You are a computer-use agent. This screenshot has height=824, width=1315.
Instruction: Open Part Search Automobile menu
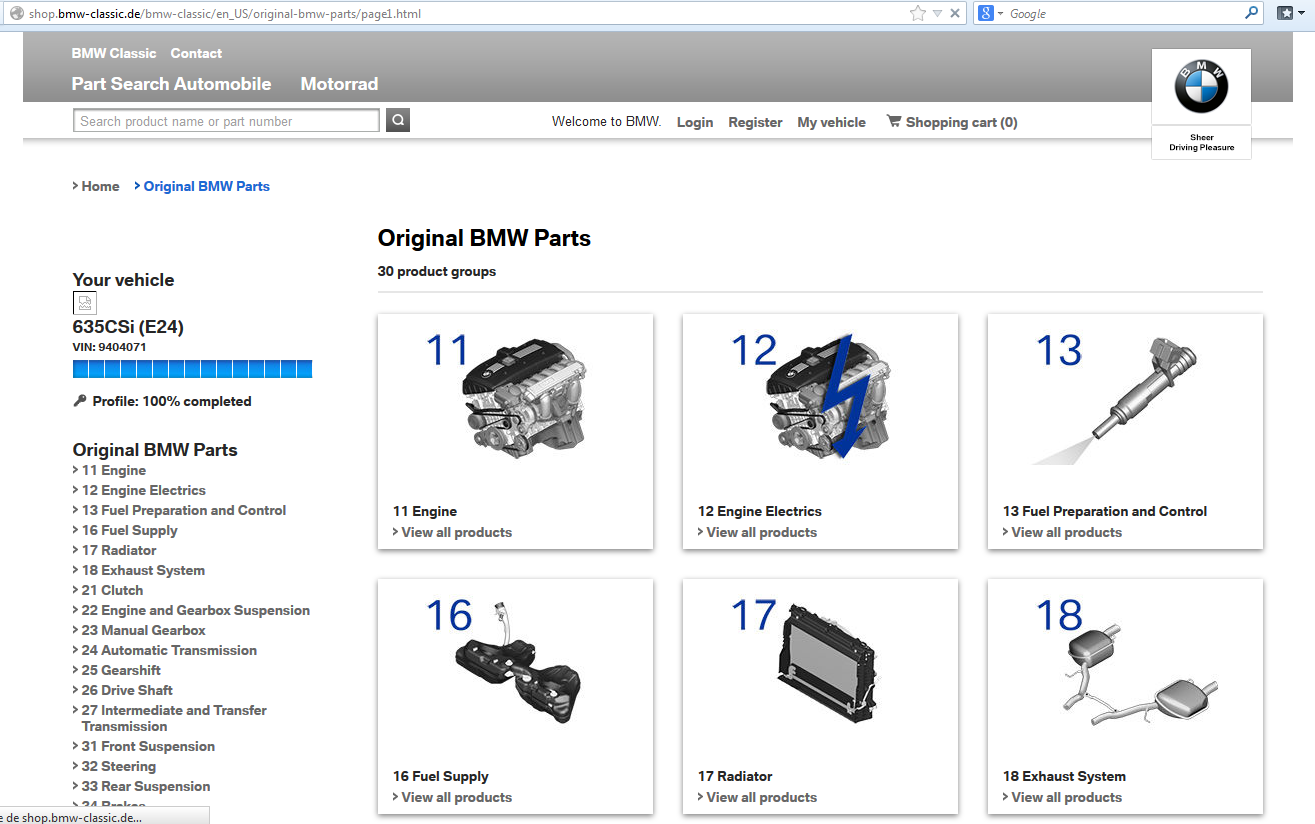tap(171, 84)
